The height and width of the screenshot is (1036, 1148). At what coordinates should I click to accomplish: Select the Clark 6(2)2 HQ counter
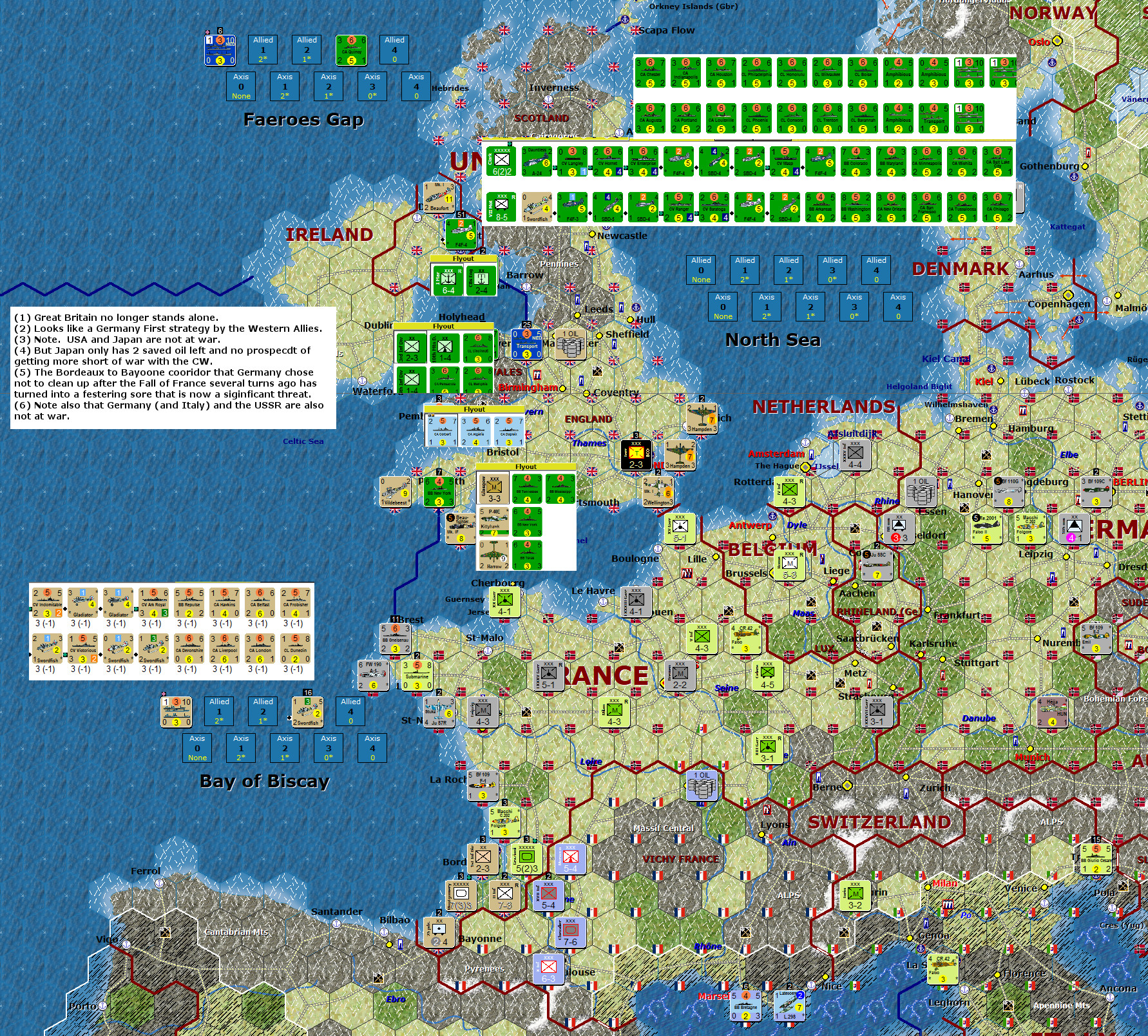pos(502,161)
